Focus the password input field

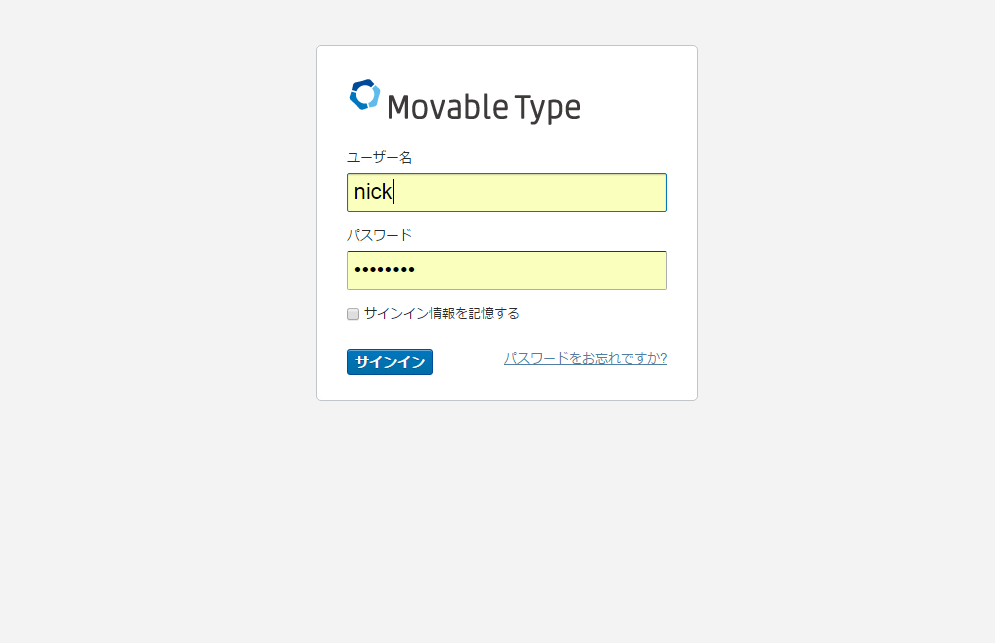507,270
